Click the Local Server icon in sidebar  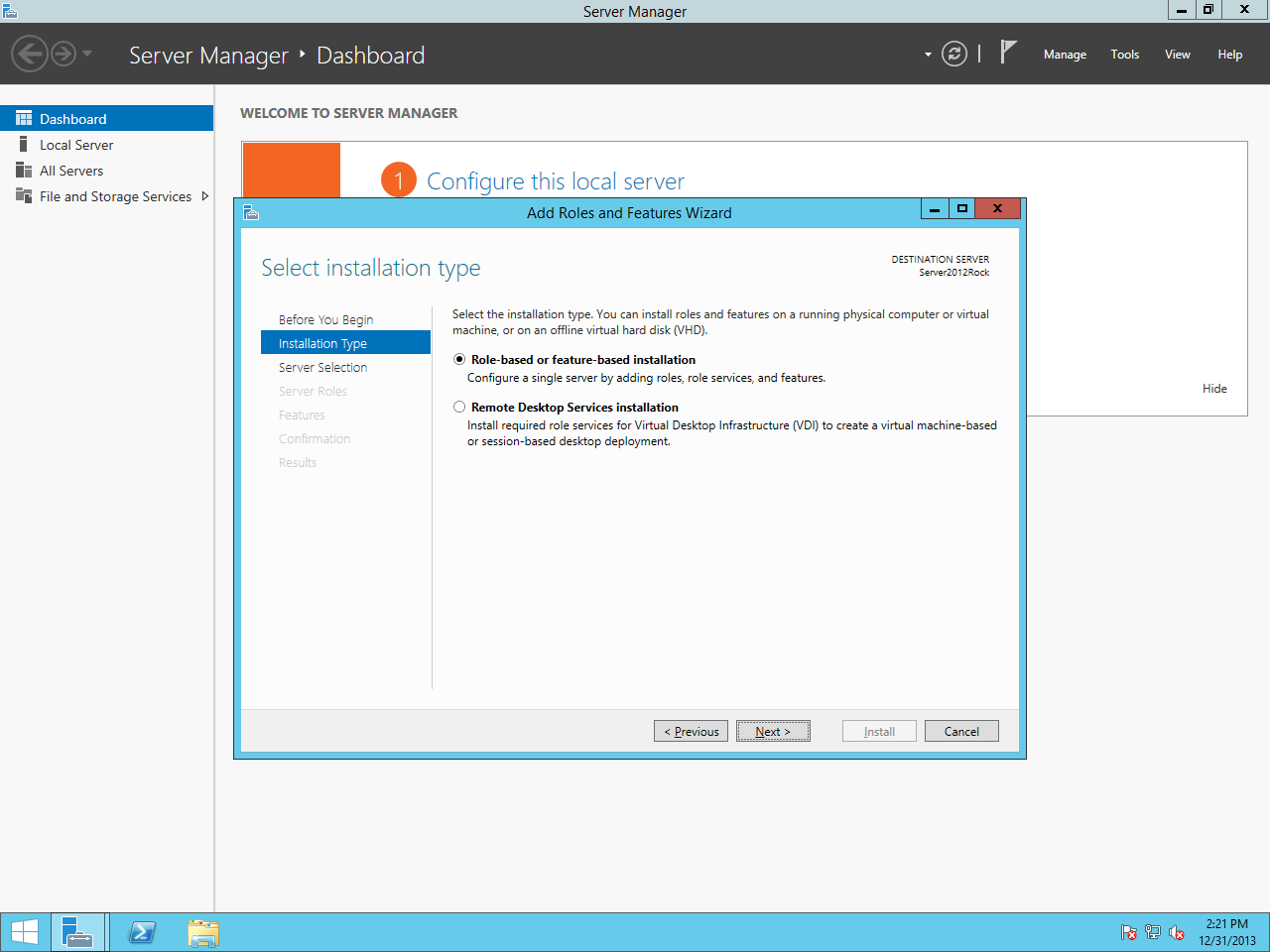(x=24, y=145)
